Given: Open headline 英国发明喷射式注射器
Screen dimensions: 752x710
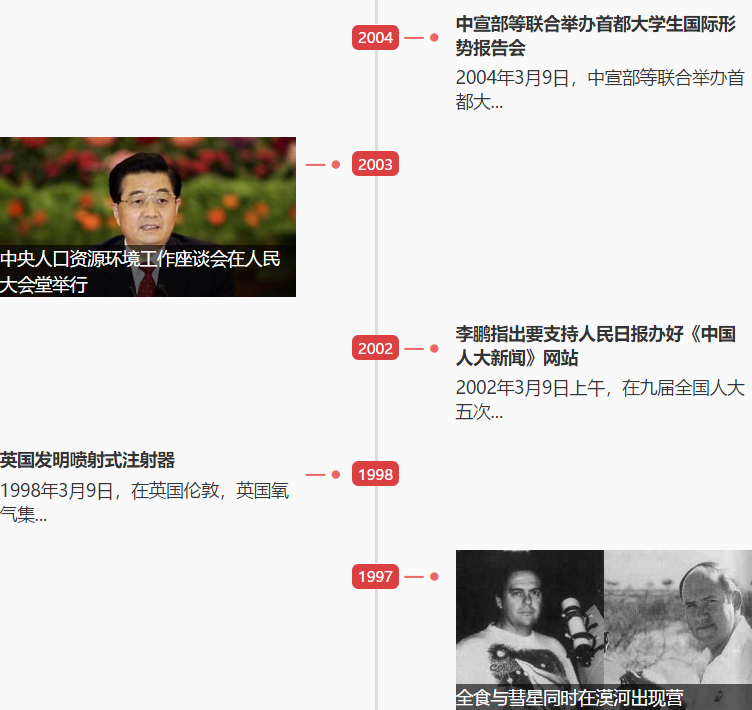Looking at the screenshot, I should tap(87, 460).
